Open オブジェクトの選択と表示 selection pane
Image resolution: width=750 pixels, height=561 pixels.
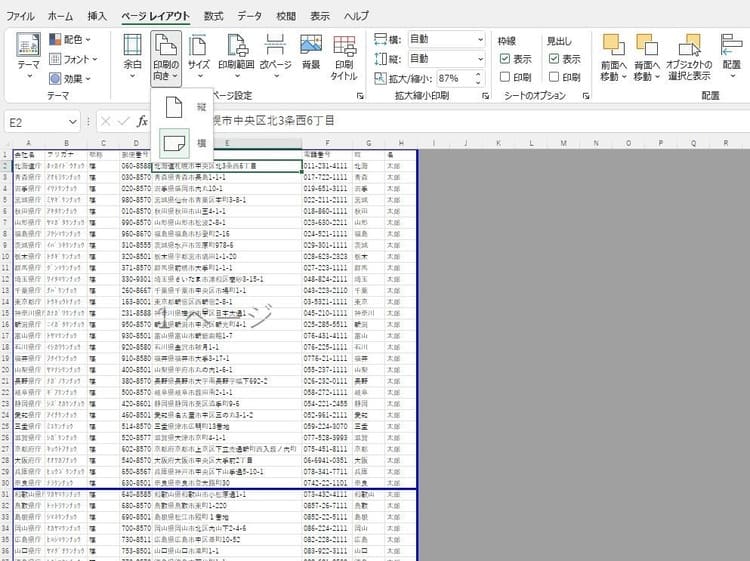point(689,57)
